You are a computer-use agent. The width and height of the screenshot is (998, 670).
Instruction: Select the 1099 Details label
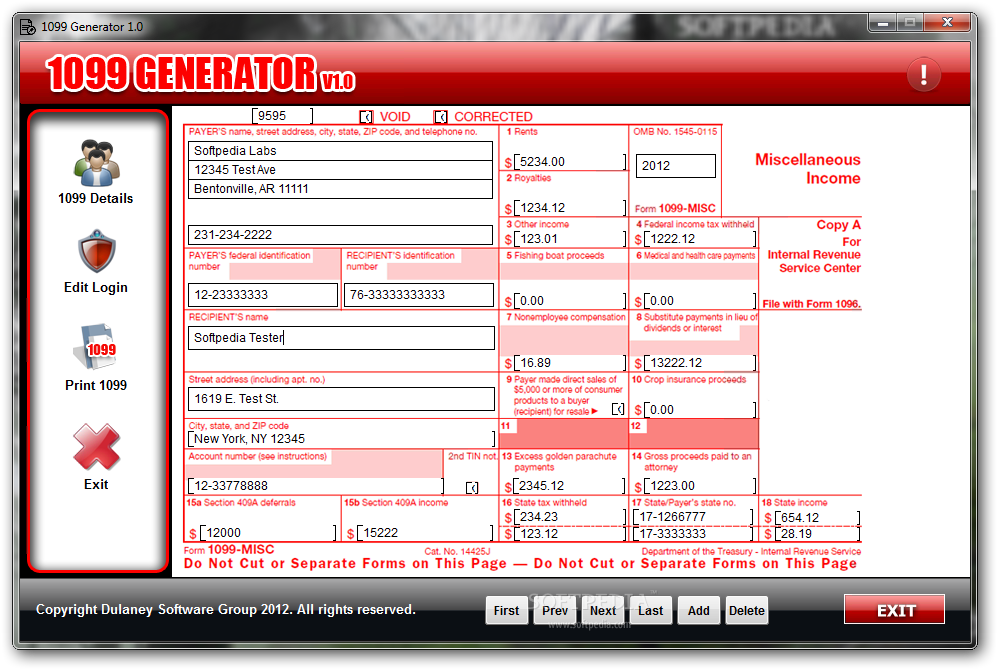[x=95, y=199]
